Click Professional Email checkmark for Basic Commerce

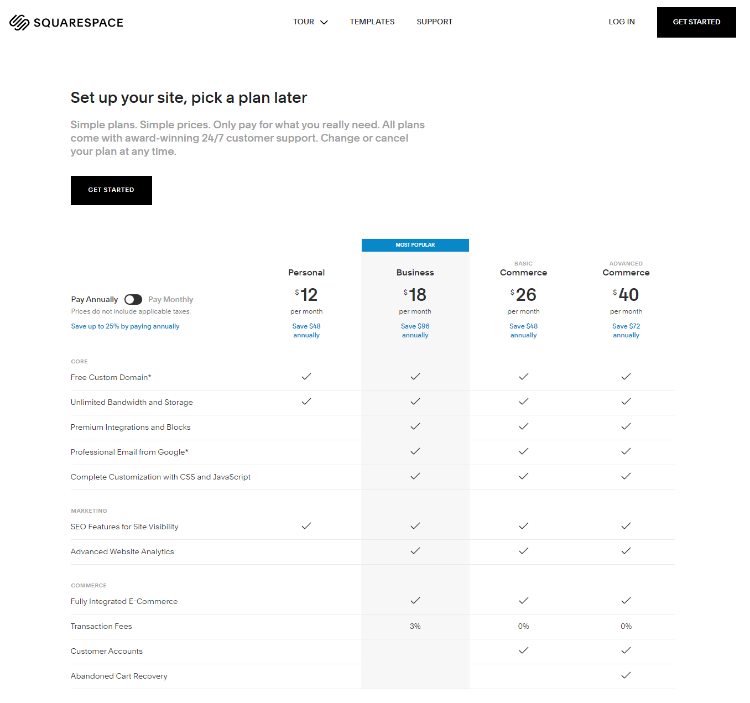point(523,451)
